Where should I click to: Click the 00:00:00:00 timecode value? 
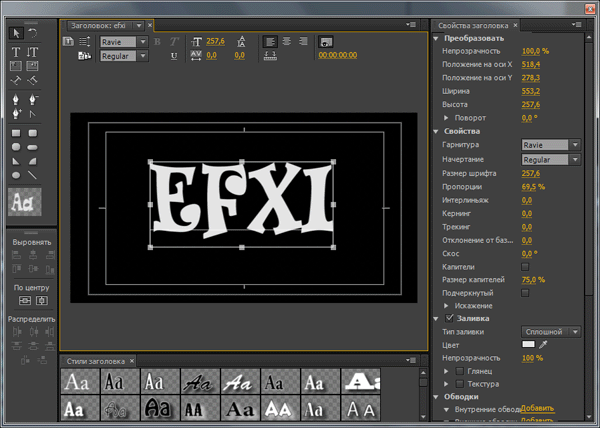(x=338, y=55)
